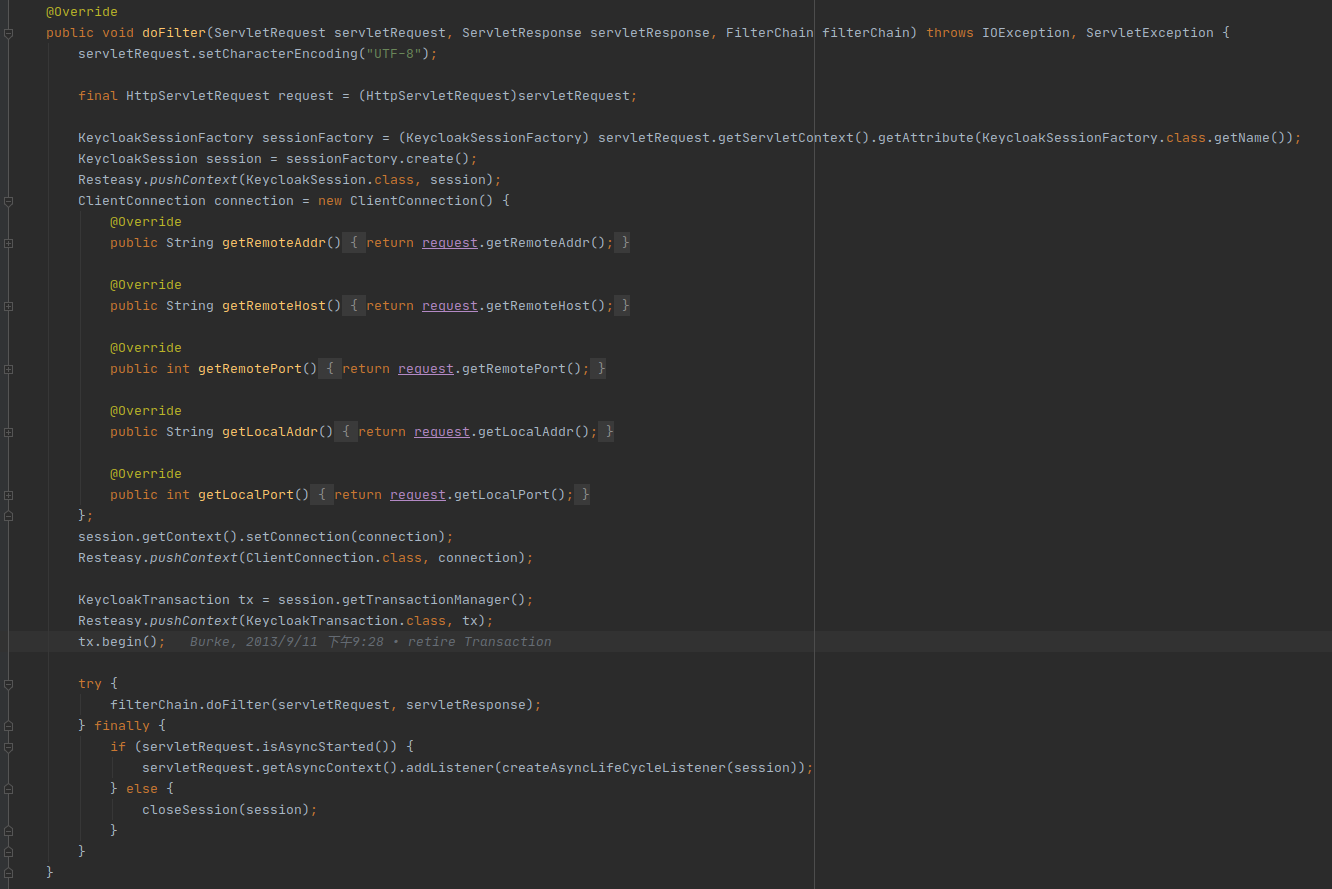This screenshot has height=889, width=1332.
Task: Expand the folded getRemoteHost method in gutter
Action: [x=8, y=306]
